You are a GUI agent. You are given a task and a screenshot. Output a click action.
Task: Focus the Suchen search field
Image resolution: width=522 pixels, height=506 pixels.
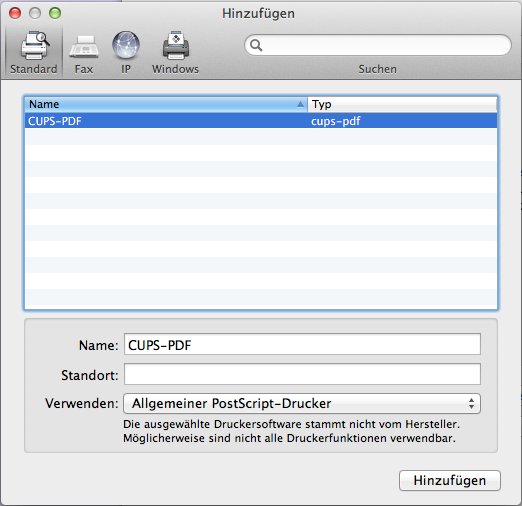[378, 45]
